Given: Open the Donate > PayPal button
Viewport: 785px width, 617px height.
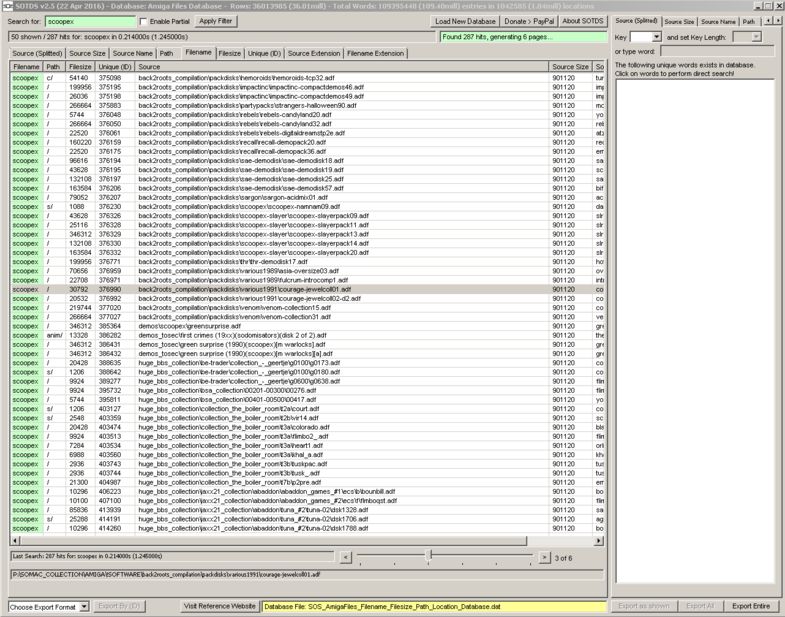Looking at the screenshot, I should point(528,21).
